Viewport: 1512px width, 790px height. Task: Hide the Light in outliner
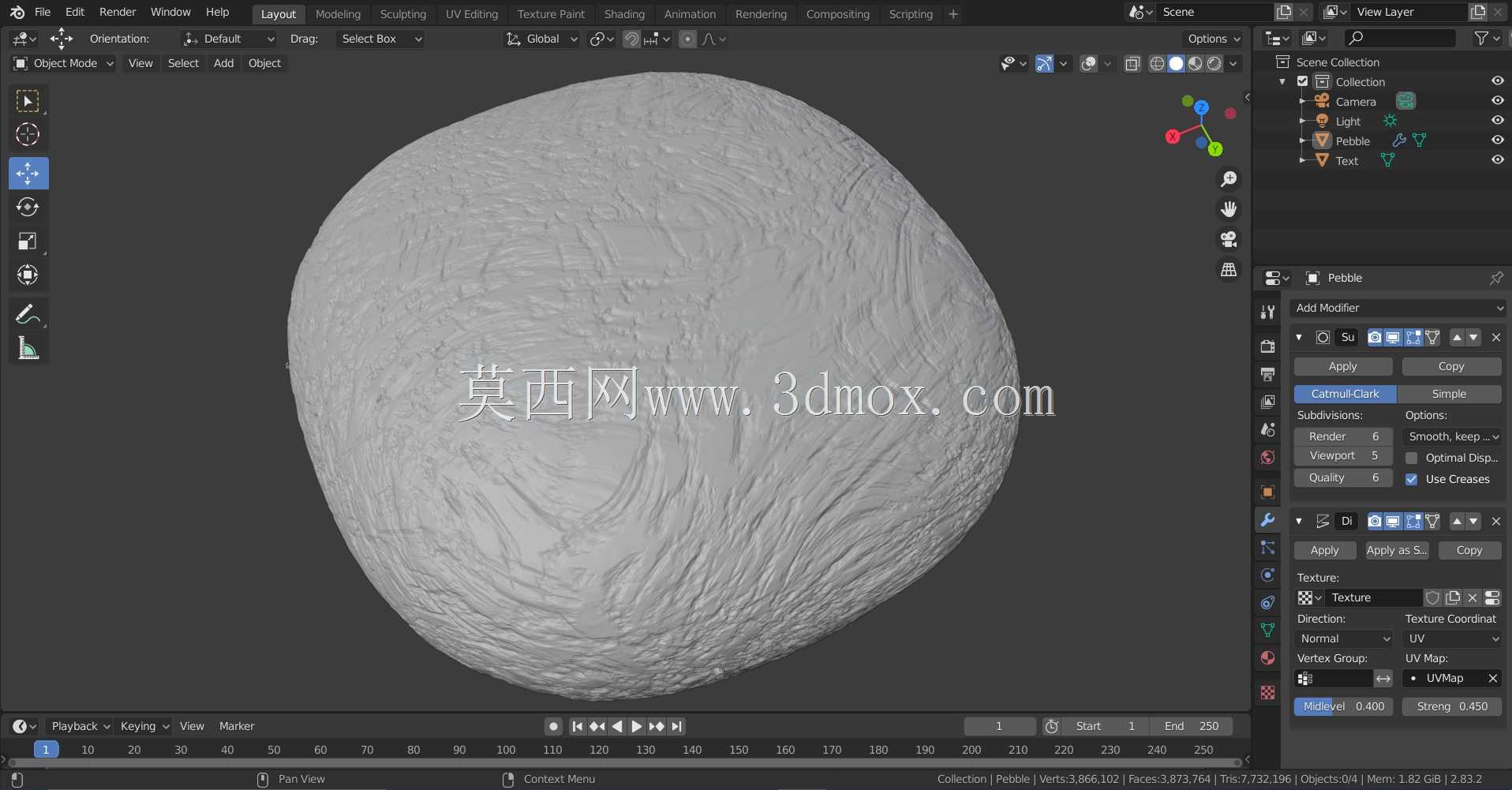(1497, 120)
